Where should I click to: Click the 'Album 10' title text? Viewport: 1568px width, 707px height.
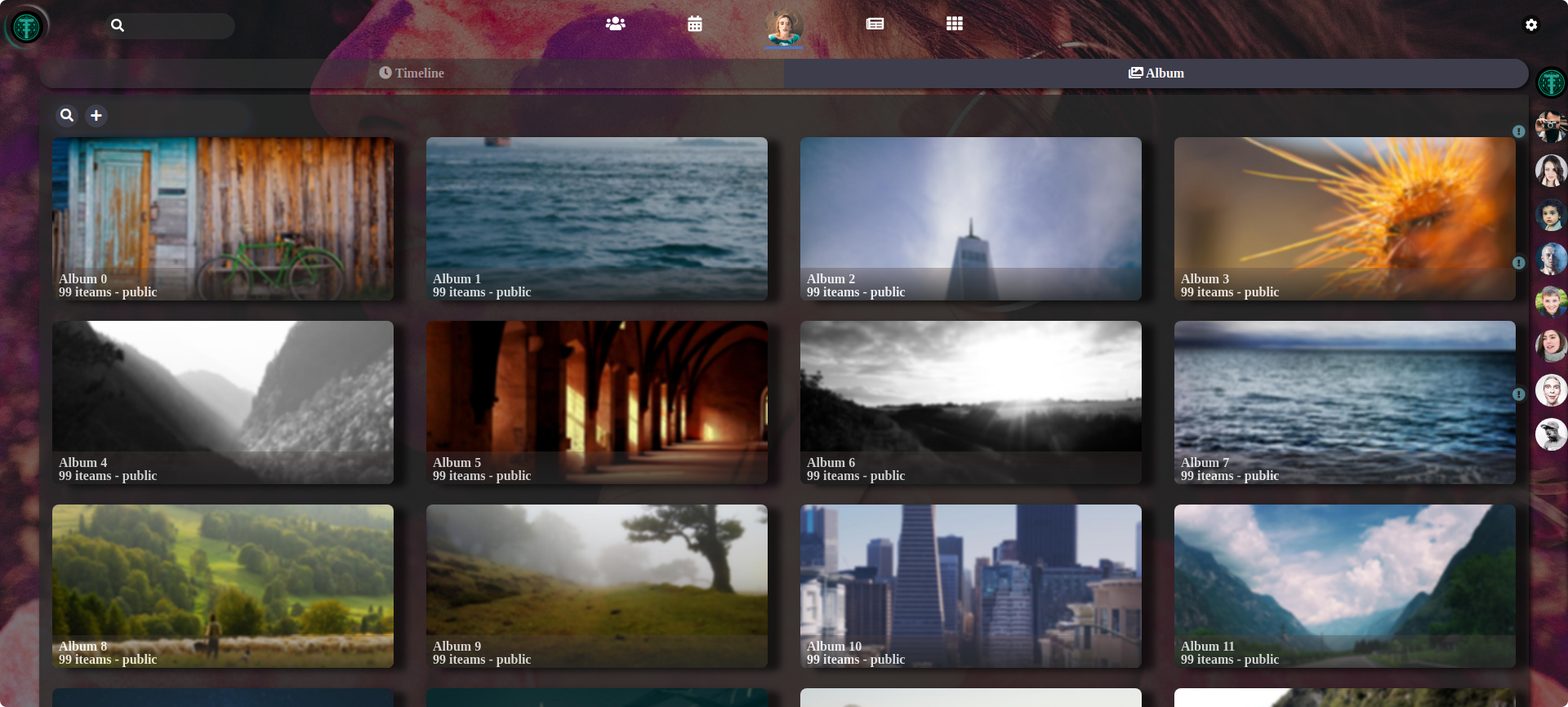[x=834, y=646]
